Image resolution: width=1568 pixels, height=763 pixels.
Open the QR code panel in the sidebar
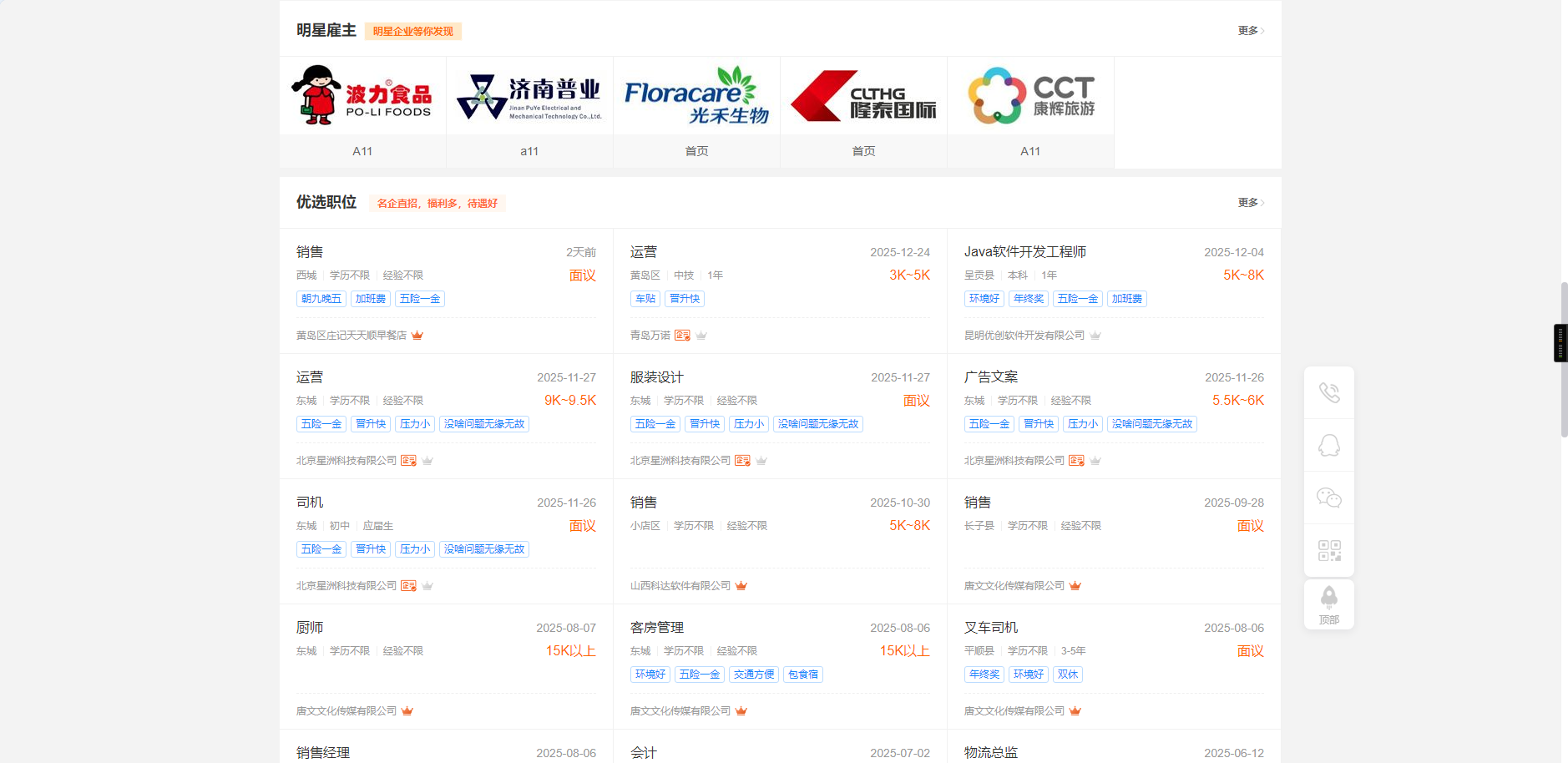point(1328,549)
